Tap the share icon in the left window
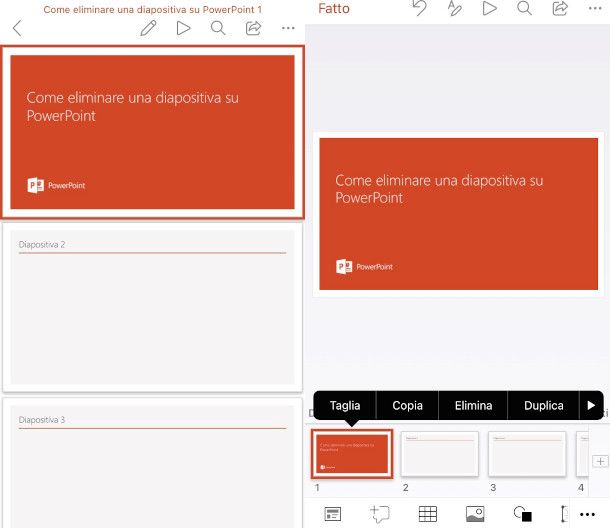The image size is (610, 528). (253, 28)
